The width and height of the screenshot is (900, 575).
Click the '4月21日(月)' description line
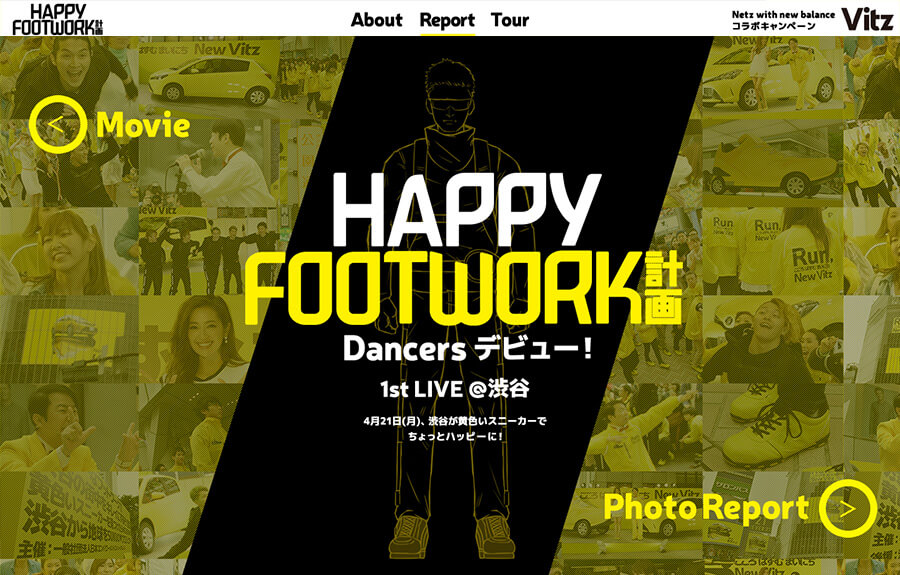455,421
